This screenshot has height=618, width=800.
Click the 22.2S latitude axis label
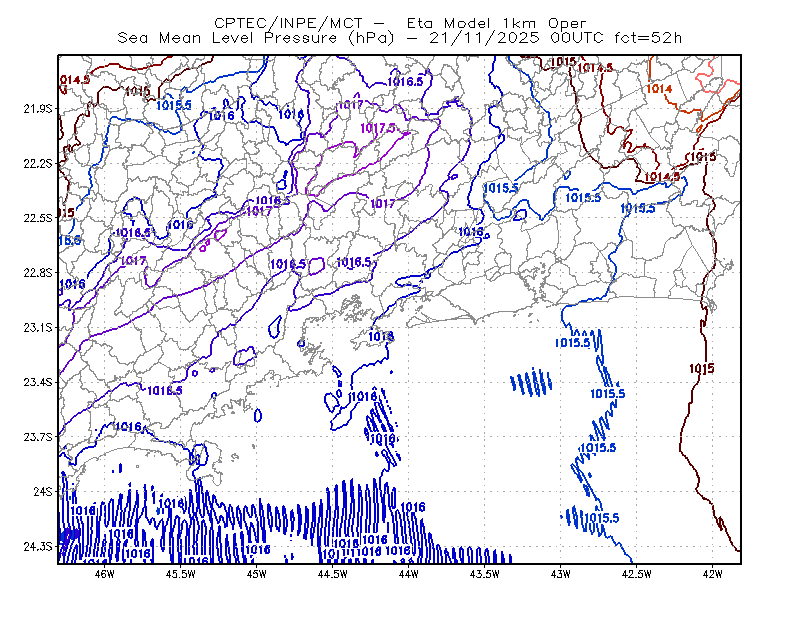(x=38, y=163)
